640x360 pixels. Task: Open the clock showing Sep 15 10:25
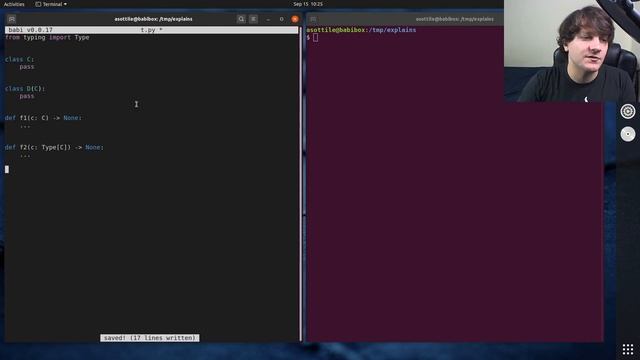(308, 4)
